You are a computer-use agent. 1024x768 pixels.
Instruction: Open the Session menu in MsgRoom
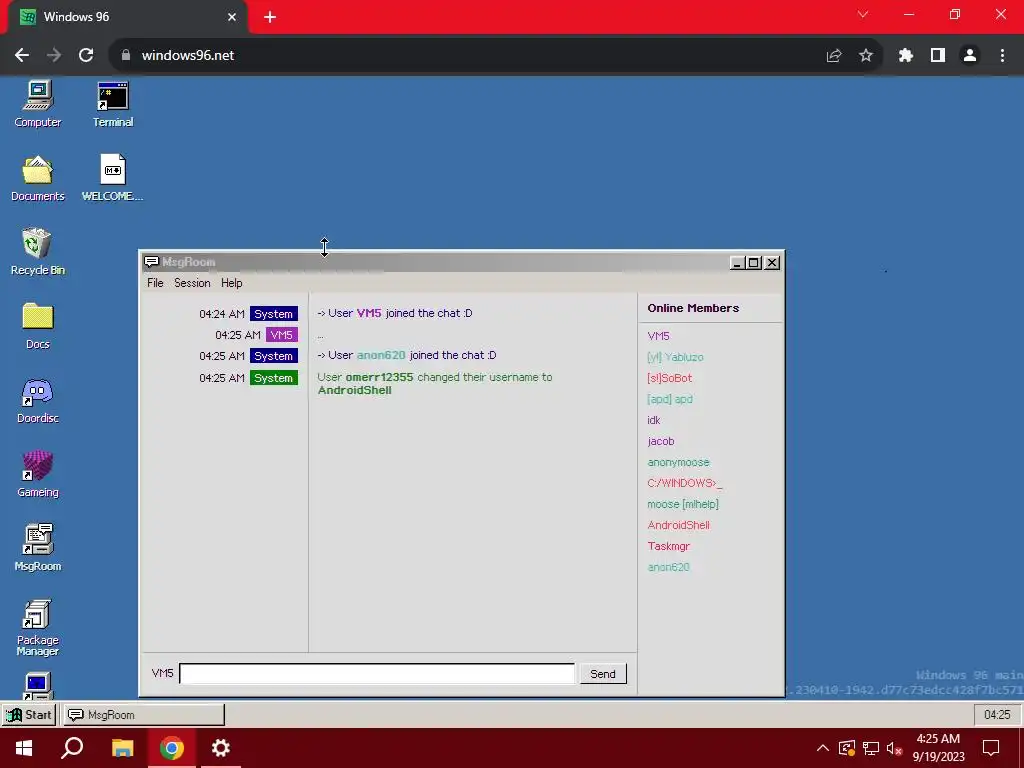(192, 283)
